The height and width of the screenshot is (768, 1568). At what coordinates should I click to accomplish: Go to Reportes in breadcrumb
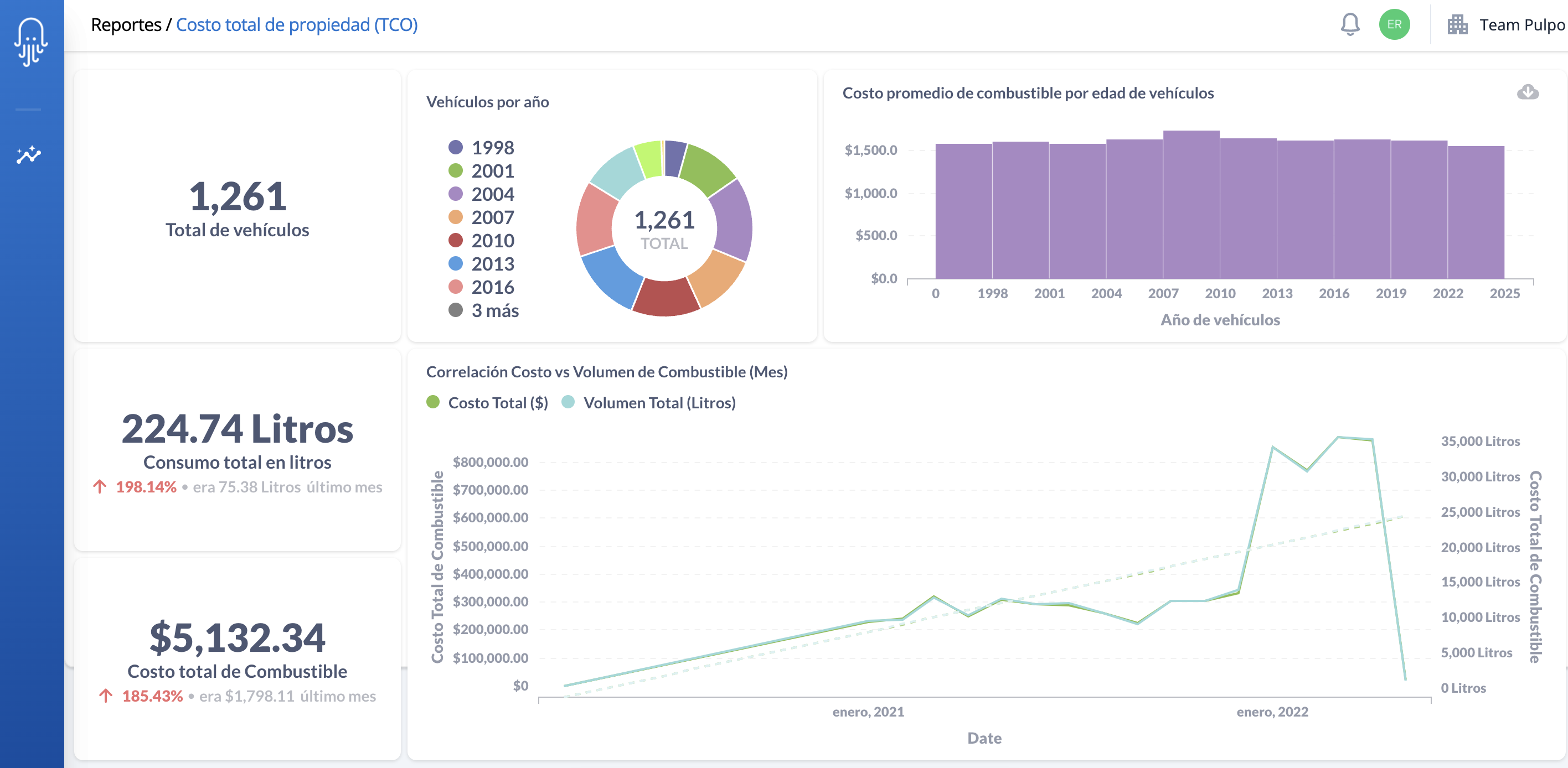pos(126,25)
